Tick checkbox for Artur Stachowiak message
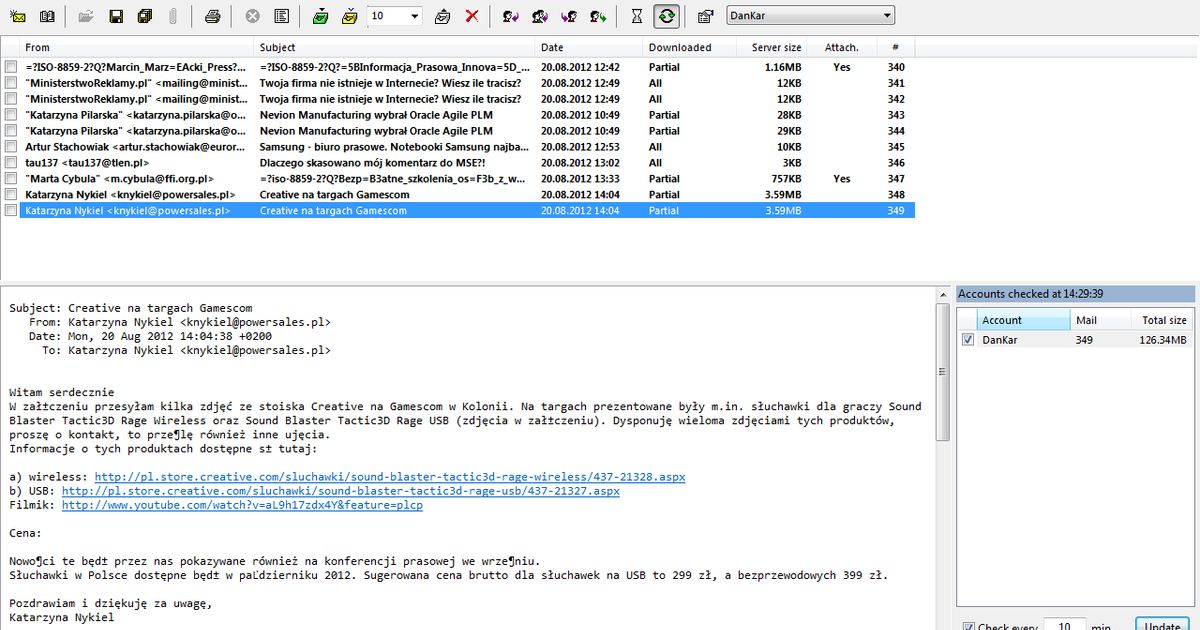 (x=10, y=147)
